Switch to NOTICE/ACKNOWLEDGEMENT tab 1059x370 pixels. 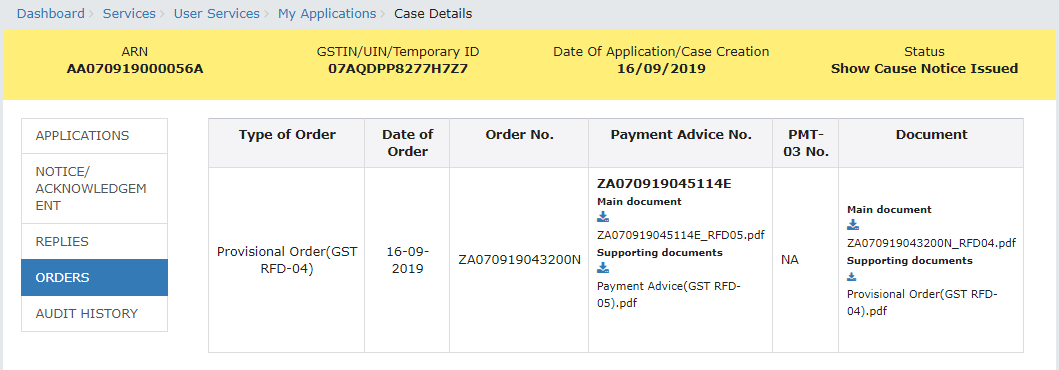(95, 188)
